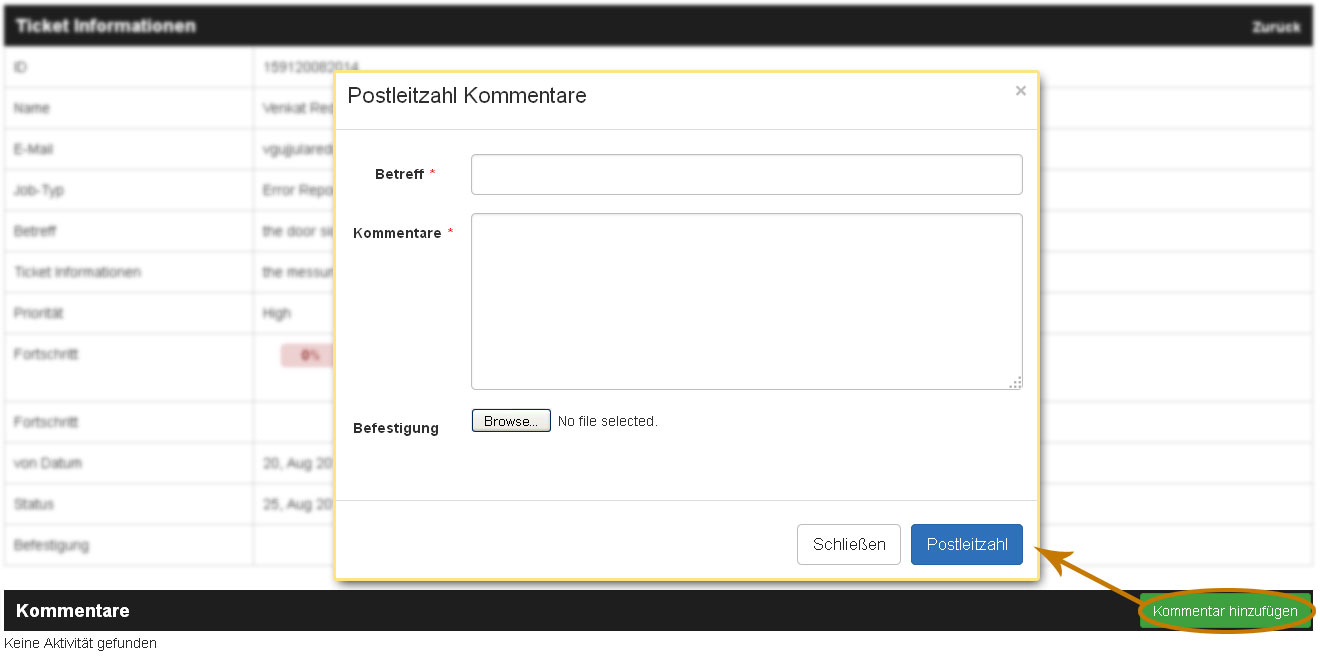
Task: Click inside the Kommentare text area
Action: [x=746, y=300]
